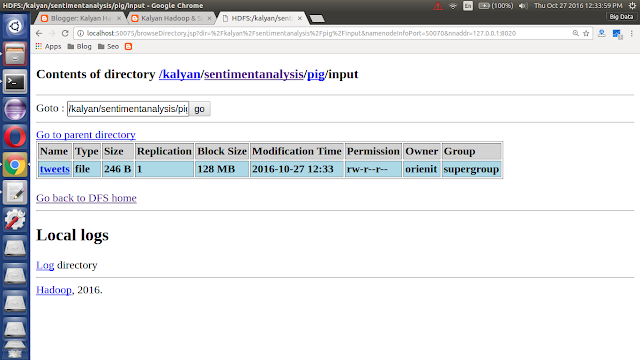Select the HDFS:/kalyan/sent tab
Viewport: 640px width, 360px height.
[x=261, y=18]
